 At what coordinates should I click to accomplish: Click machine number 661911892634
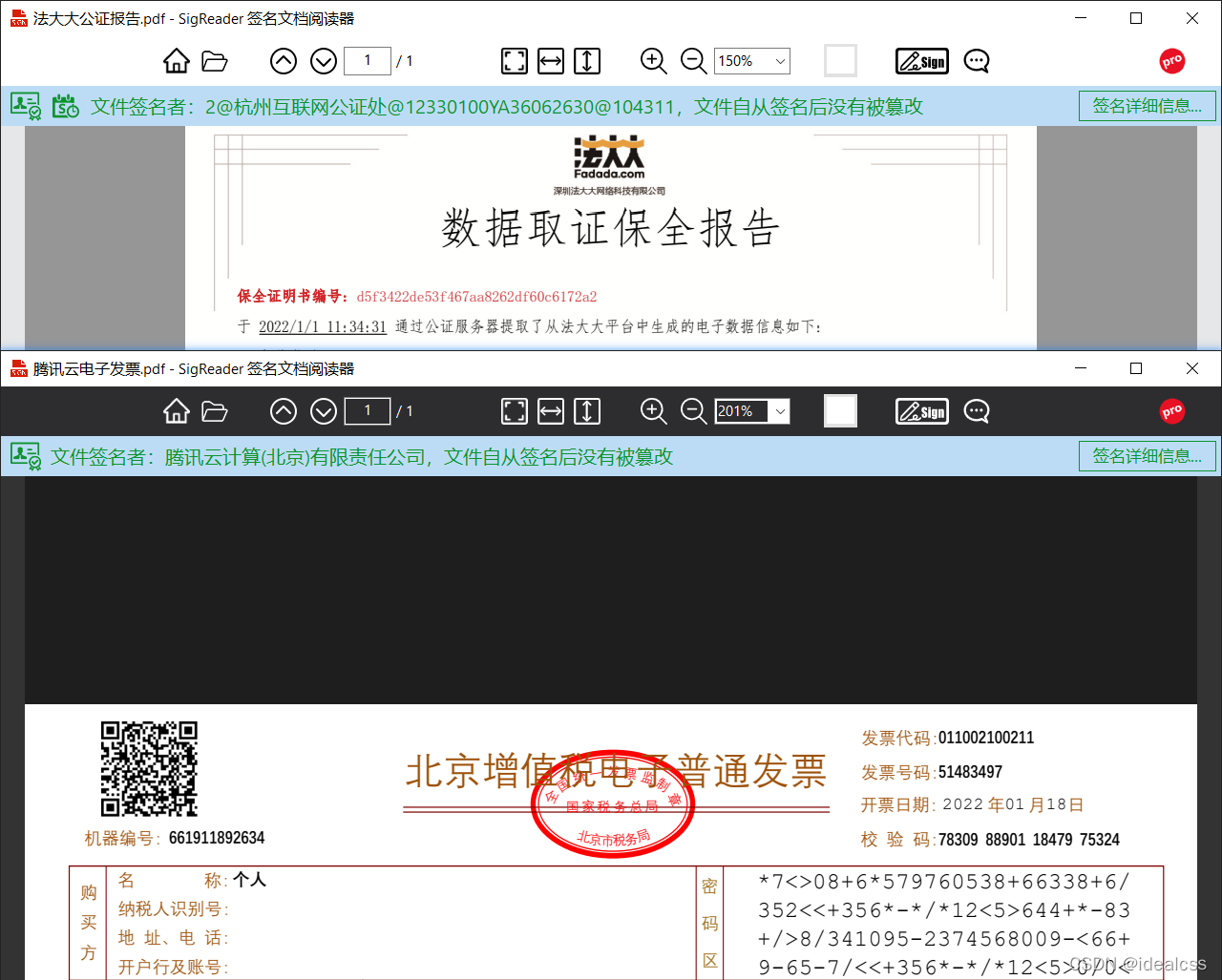point(217,838)
